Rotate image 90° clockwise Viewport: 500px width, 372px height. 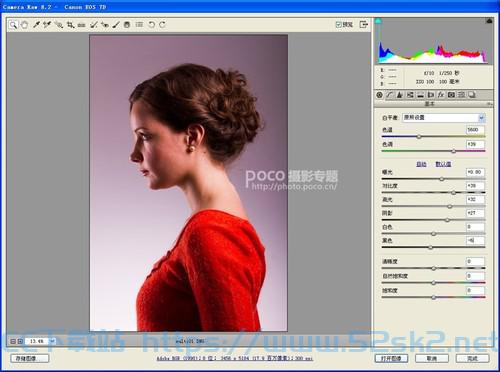pos(163,25)
